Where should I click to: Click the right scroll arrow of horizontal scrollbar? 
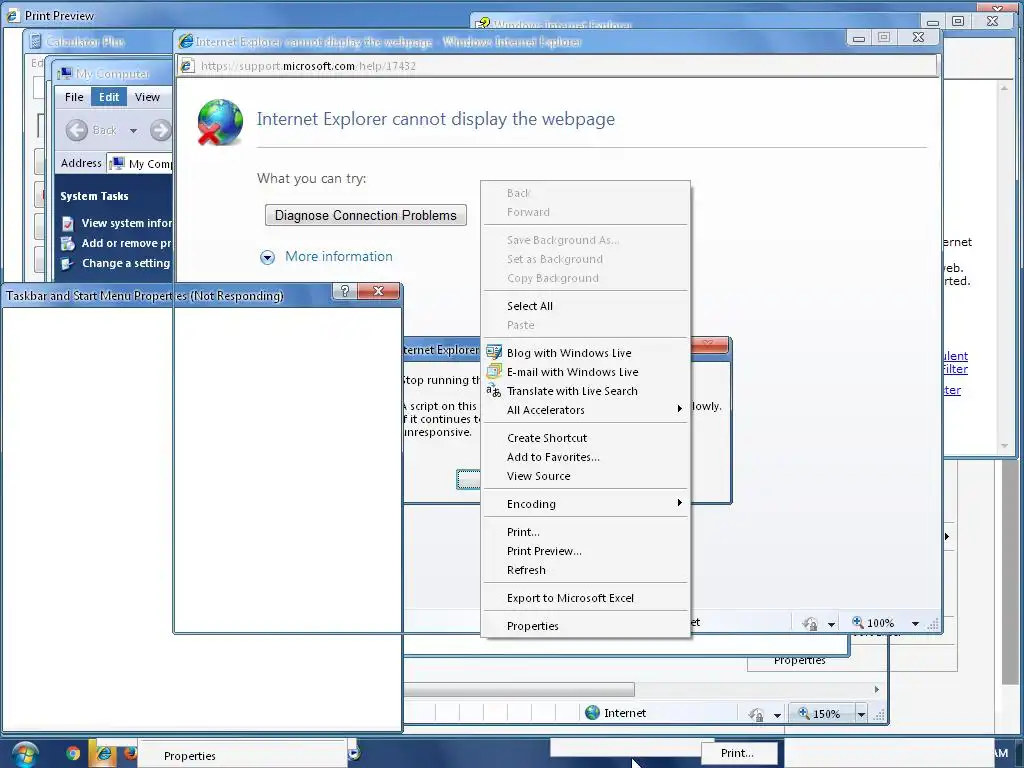(876, 689)
